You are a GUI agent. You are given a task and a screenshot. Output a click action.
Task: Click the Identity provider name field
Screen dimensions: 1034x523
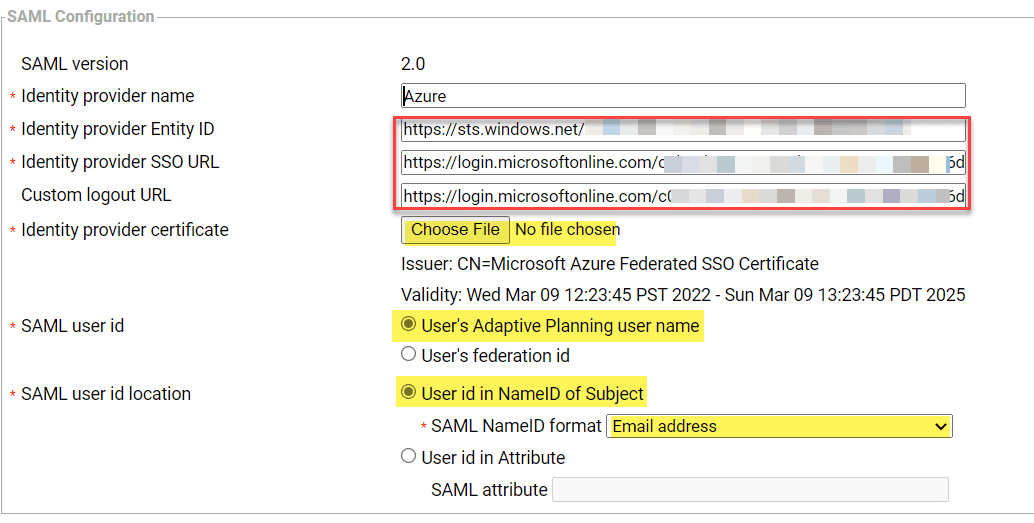click(683, 96)
